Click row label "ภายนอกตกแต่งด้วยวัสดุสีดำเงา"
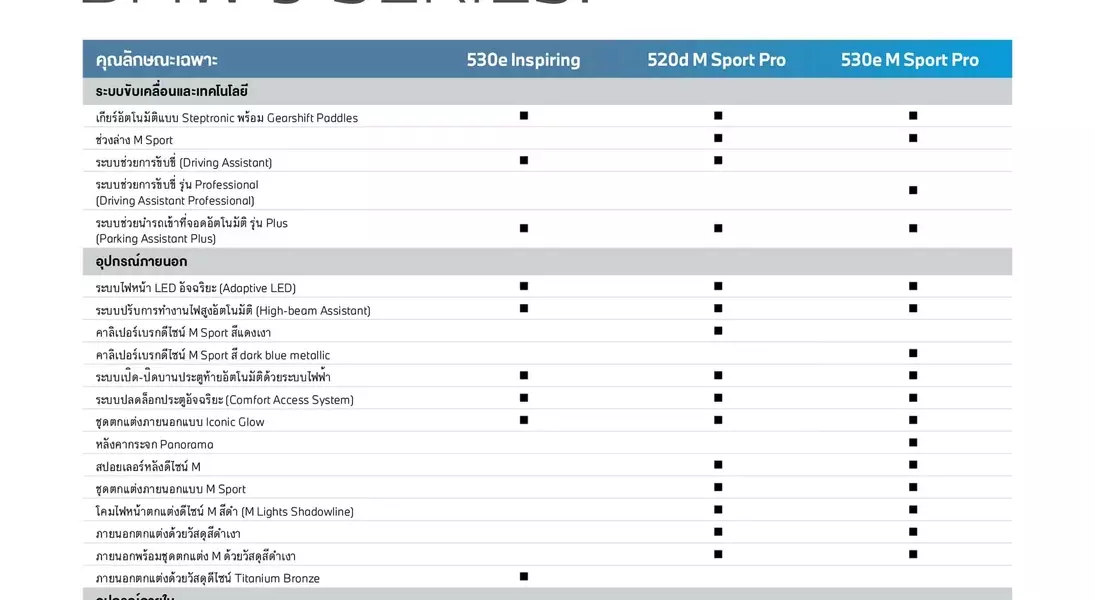This screenshot has height=600, width=1095. pyautogui.click(x=168, y=534)
